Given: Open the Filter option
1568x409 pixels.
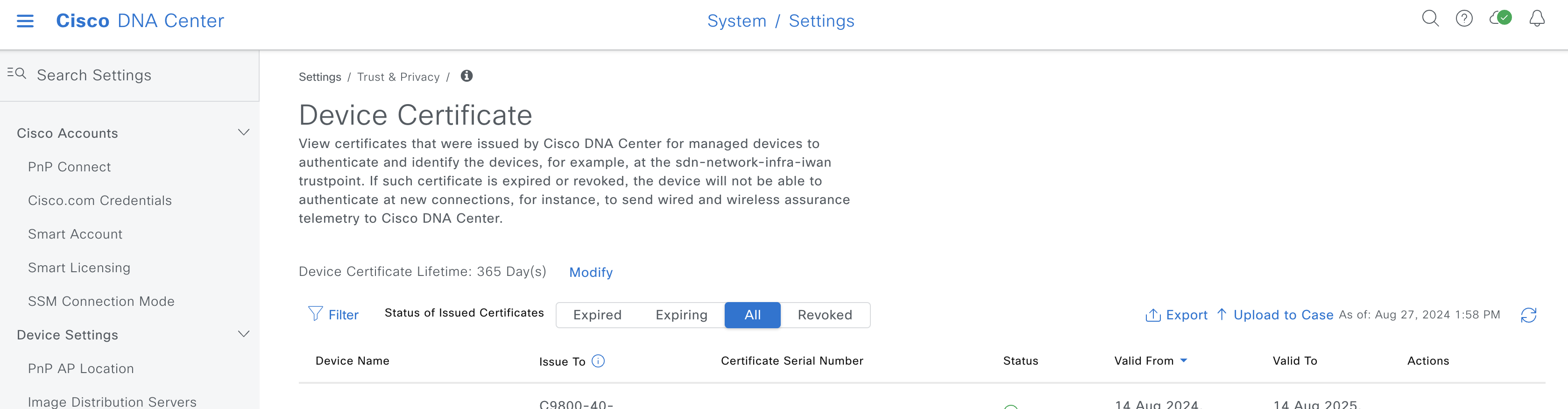Looking at the screenshot, I should [x=333, y=314].
